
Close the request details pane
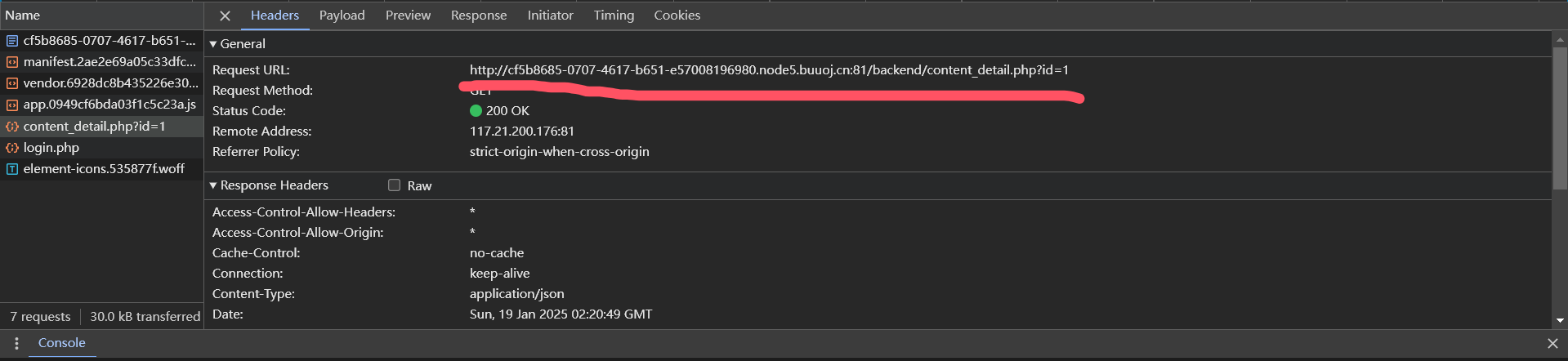click(x=225, y=16)
